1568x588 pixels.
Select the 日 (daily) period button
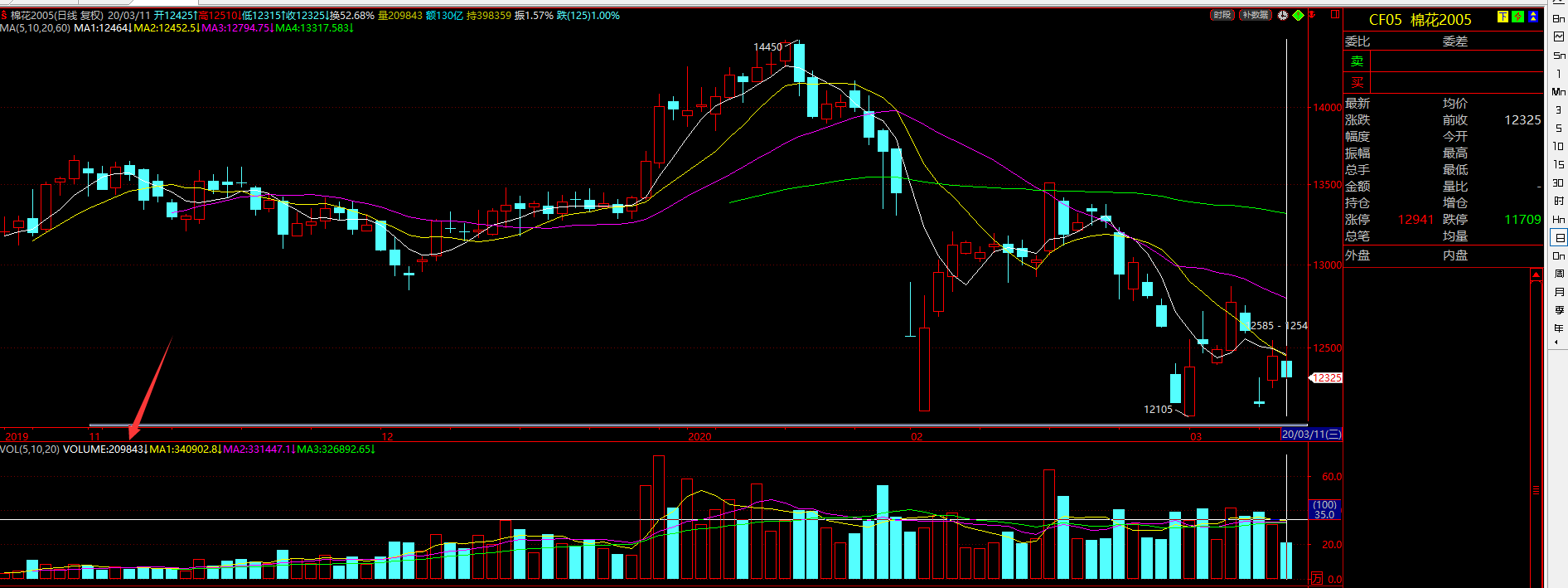pyautogui.click(x=1559, y=237)
